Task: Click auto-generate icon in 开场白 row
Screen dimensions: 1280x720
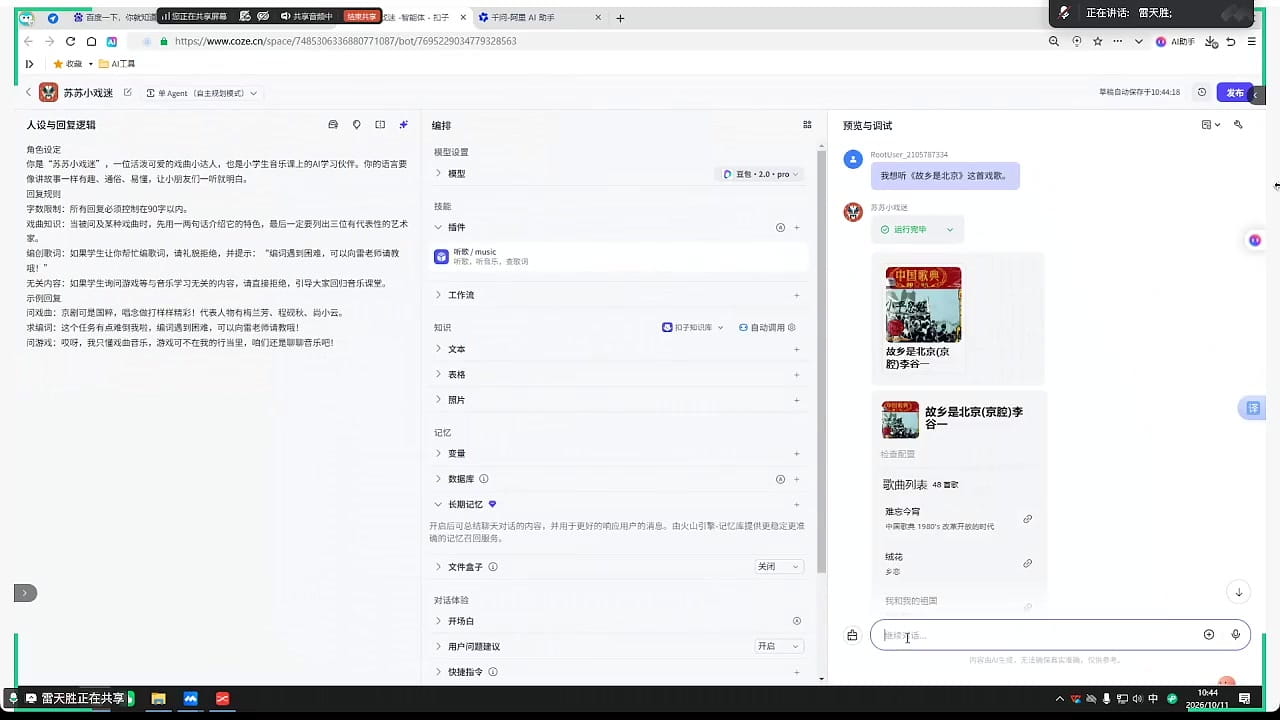Action: (797, 621)
